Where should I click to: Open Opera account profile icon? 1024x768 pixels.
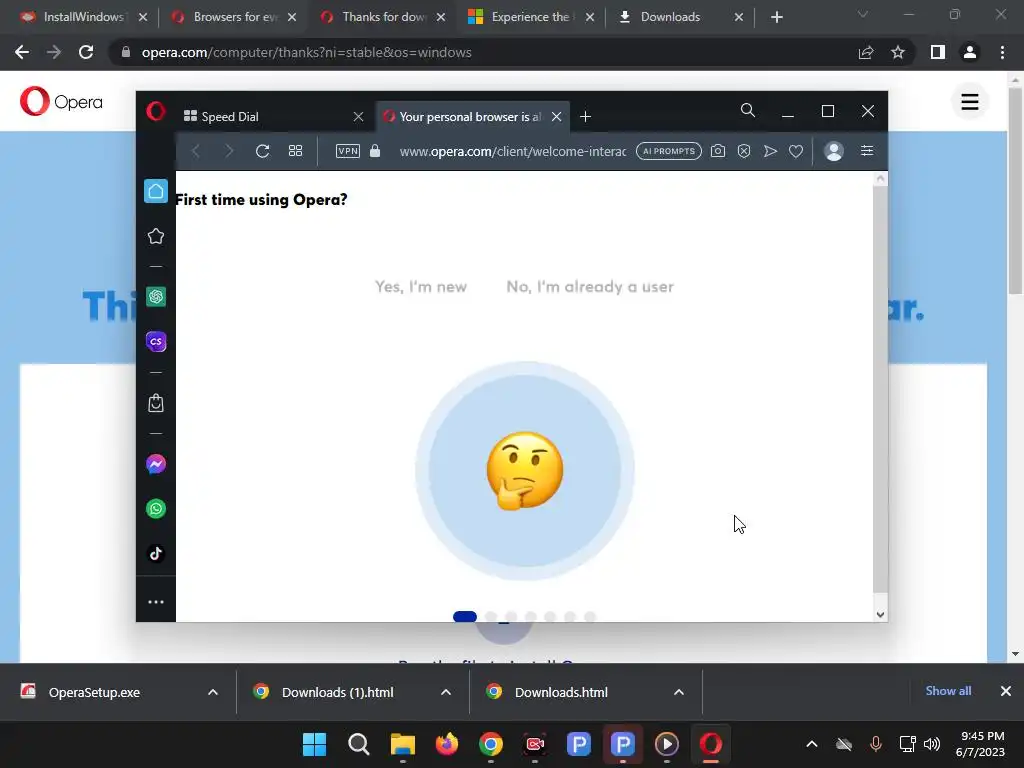[834, 152]
